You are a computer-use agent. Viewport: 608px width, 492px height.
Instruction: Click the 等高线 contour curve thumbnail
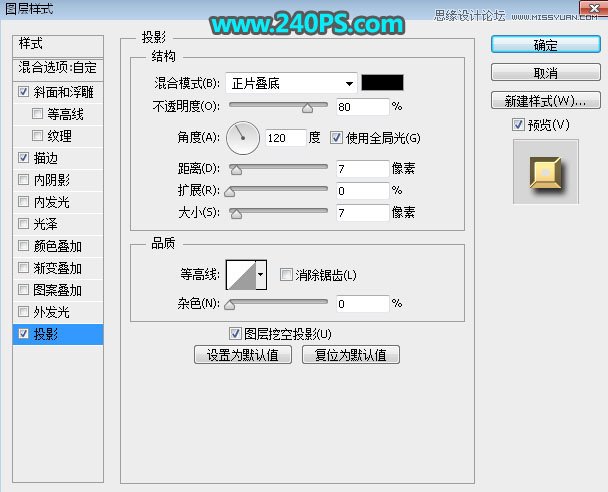click(x=241, y=275)
